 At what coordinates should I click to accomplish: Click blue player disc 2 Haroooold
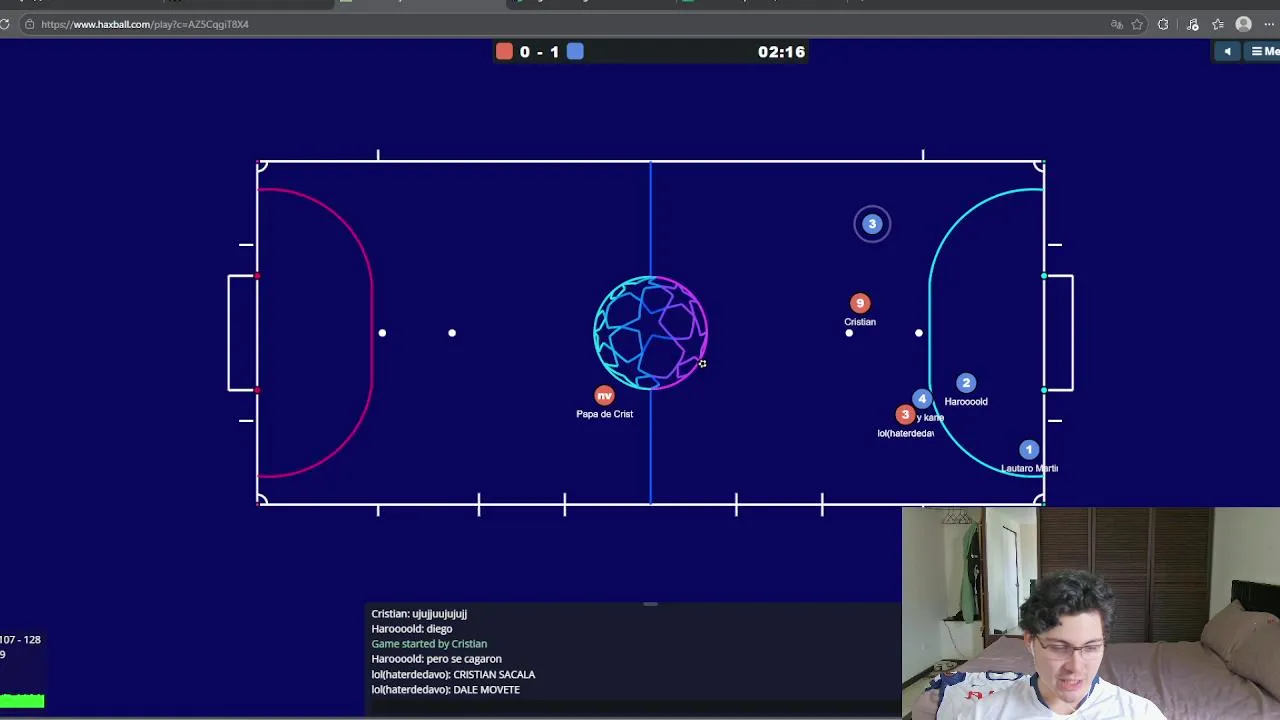(x=966, y=383)
